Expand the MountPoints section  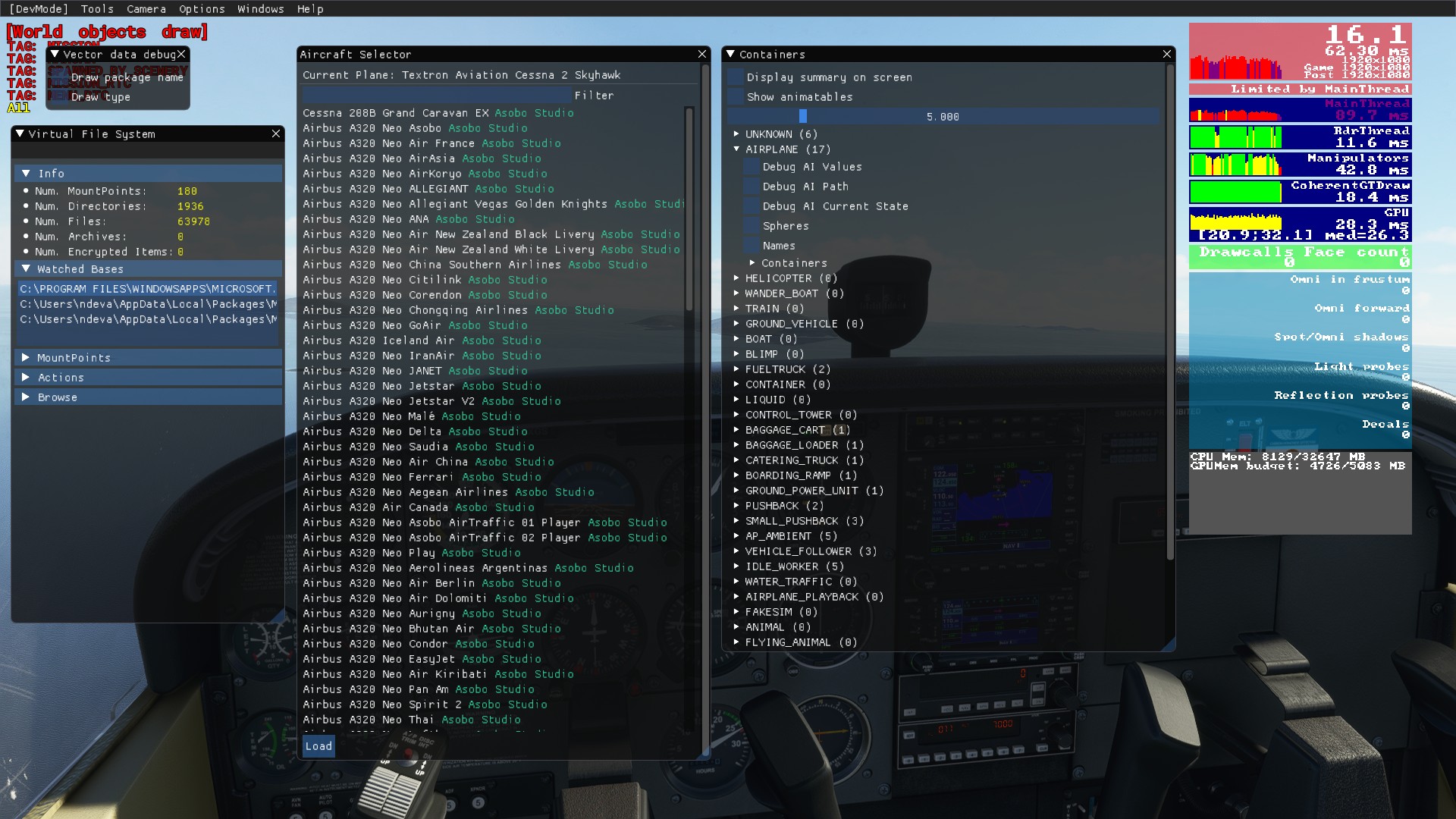(148, 358)
